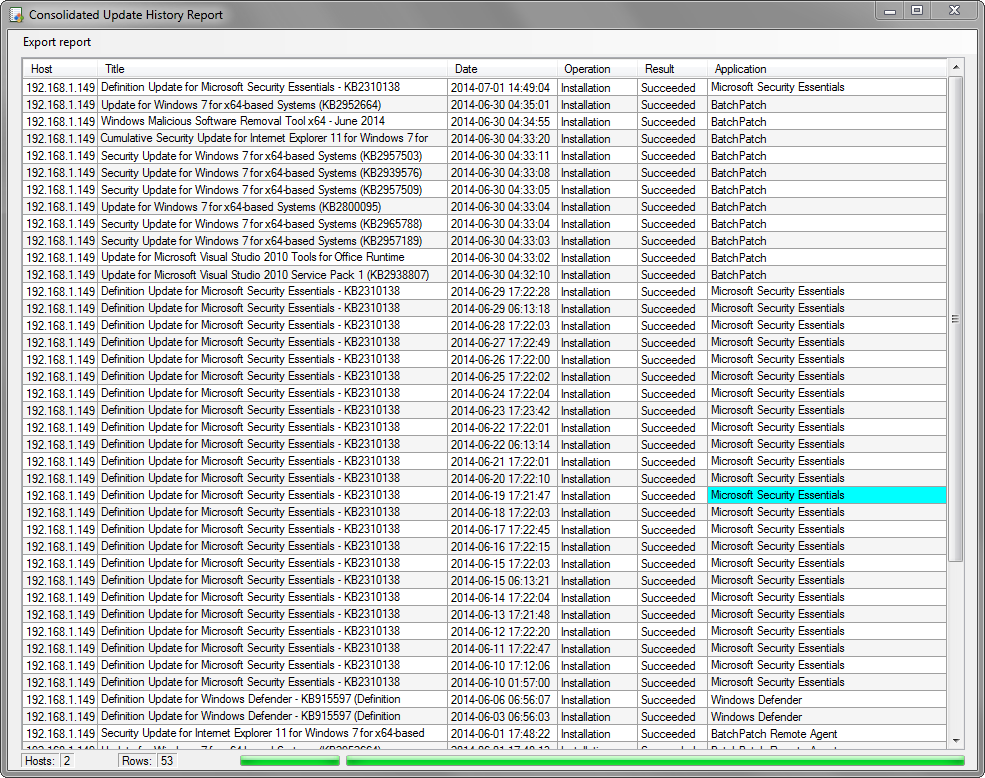Screen dimensions: 985x778
Task: Click Windows Defender cell dated 2014-06-03
Action: tap(827, 716)
